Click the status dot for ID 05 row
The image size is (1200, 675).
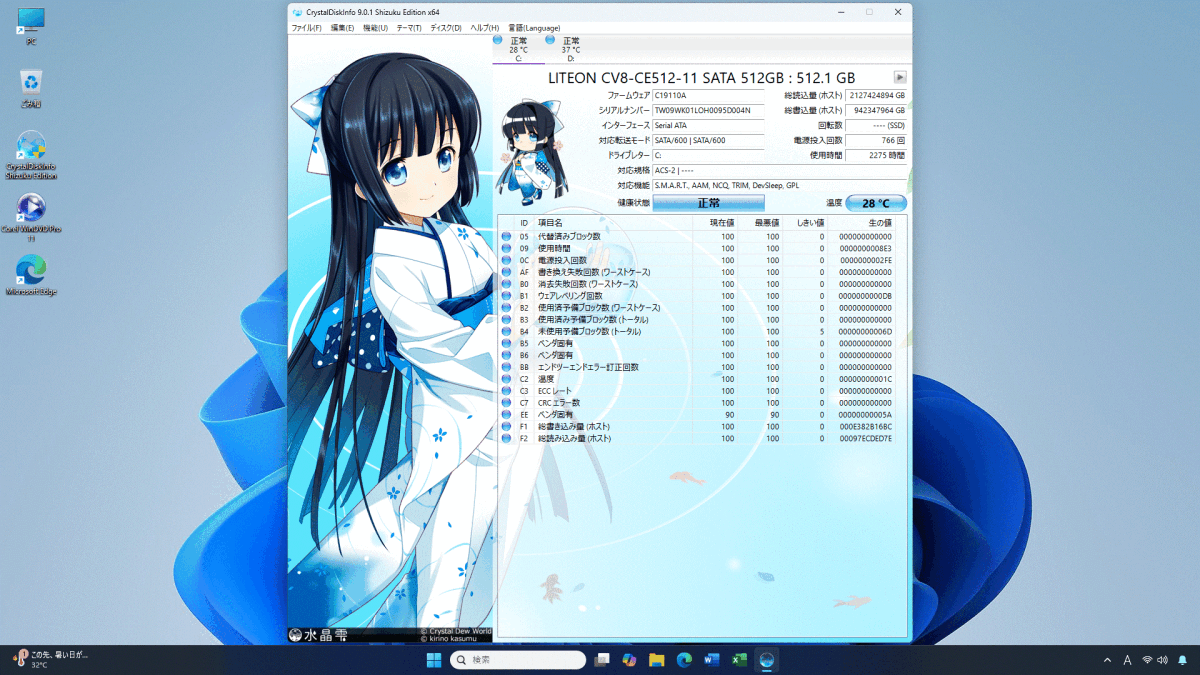[506, 236]
